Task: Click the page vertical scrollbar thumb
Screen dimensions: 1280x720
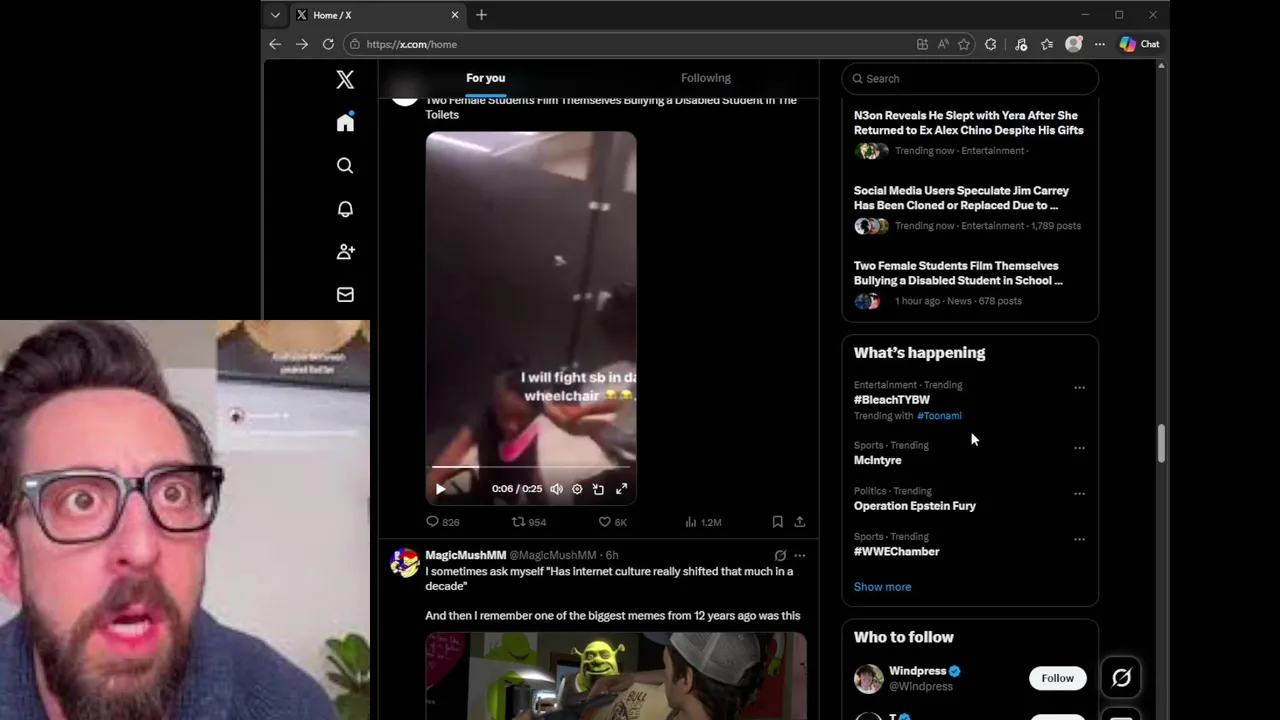Action: (x=1161, y=444)
